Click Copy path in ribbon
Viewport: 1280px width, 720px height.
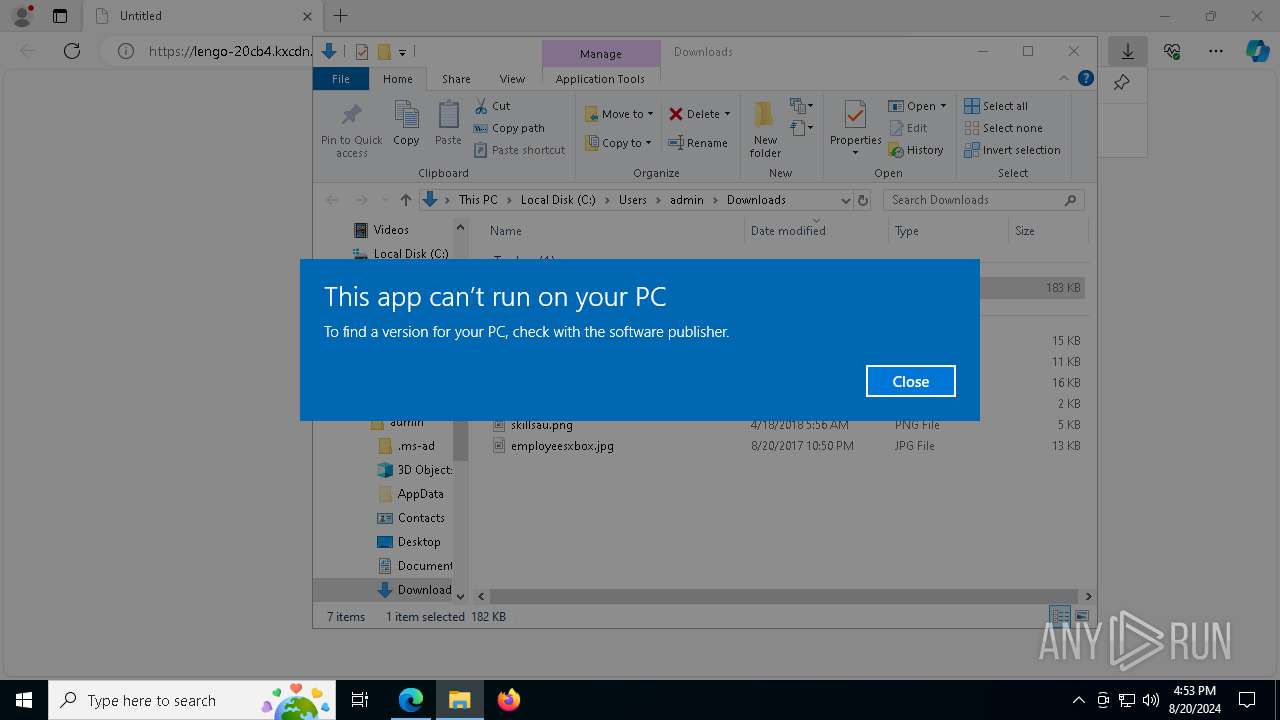pos(509,128)
